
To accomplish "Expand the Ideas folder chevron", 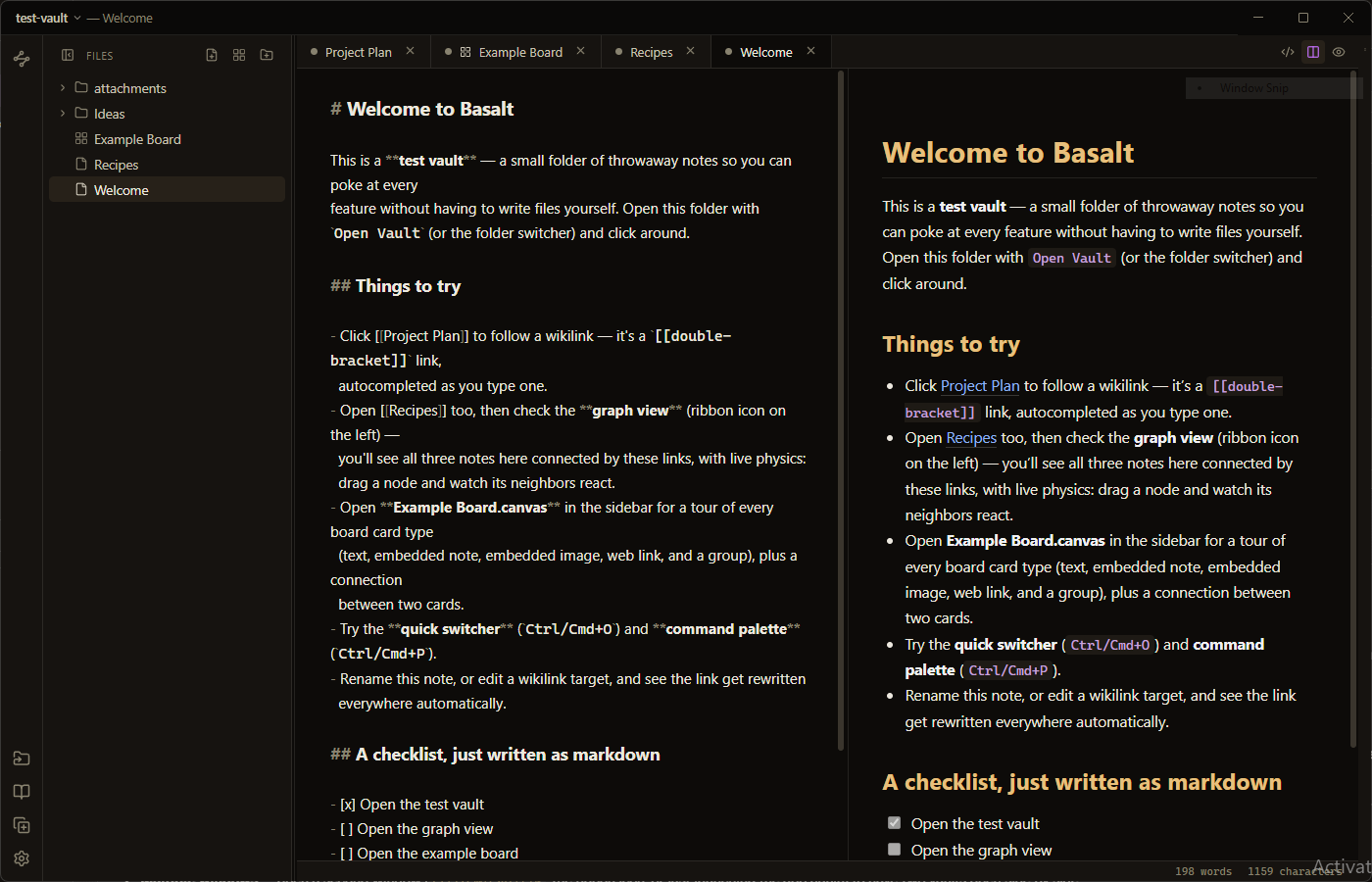I will 63,113.
